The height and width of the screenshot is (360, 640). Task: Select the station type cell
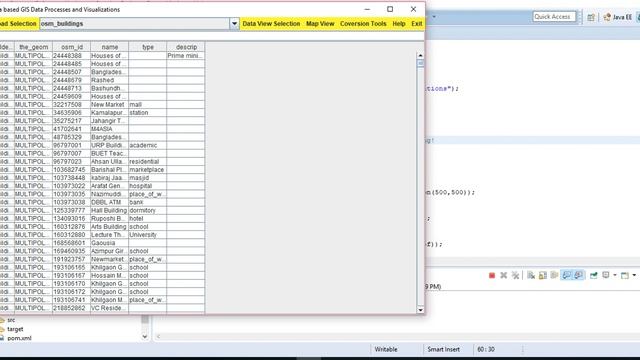tap(147, 113)
